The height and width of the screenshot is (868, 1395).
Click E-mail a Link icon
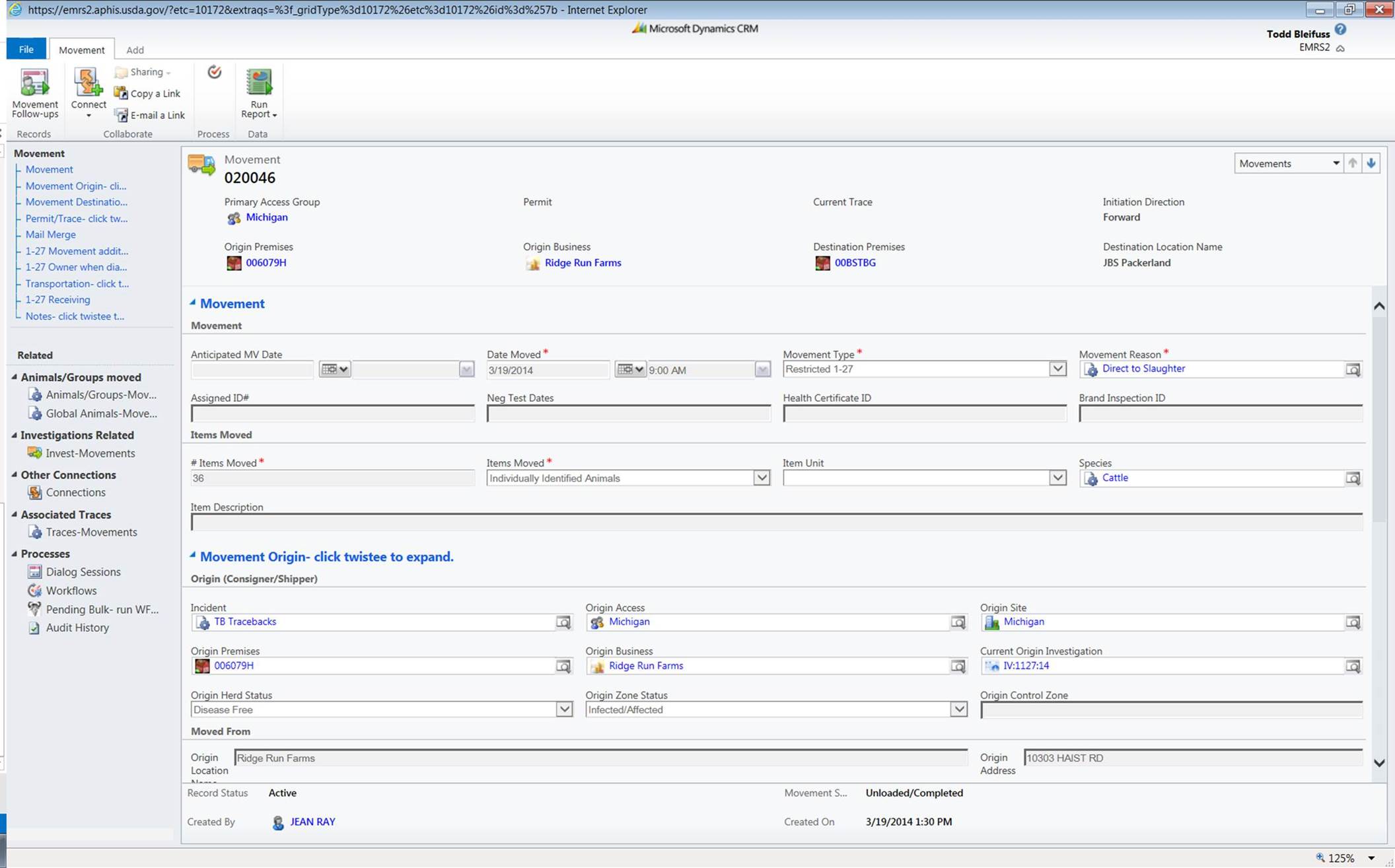coord(121,115)
